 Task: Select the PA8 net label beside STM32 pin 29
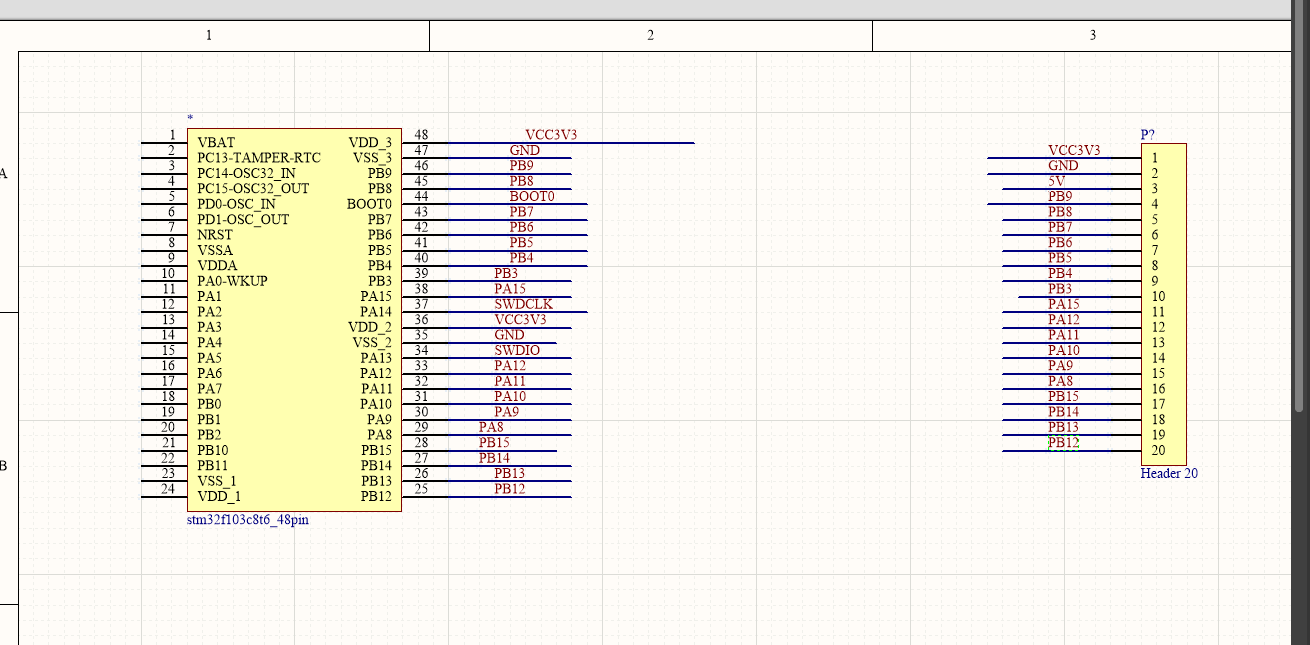(491, 427)
